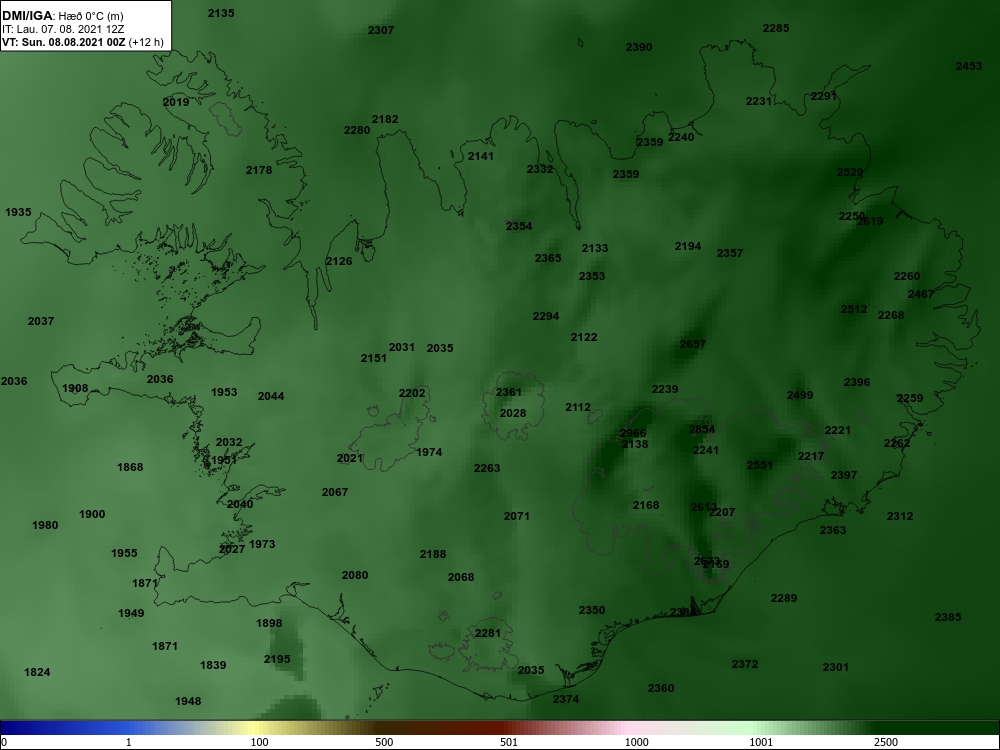
Task: Select the 2071 height label
Action: (x=517, y=517)
